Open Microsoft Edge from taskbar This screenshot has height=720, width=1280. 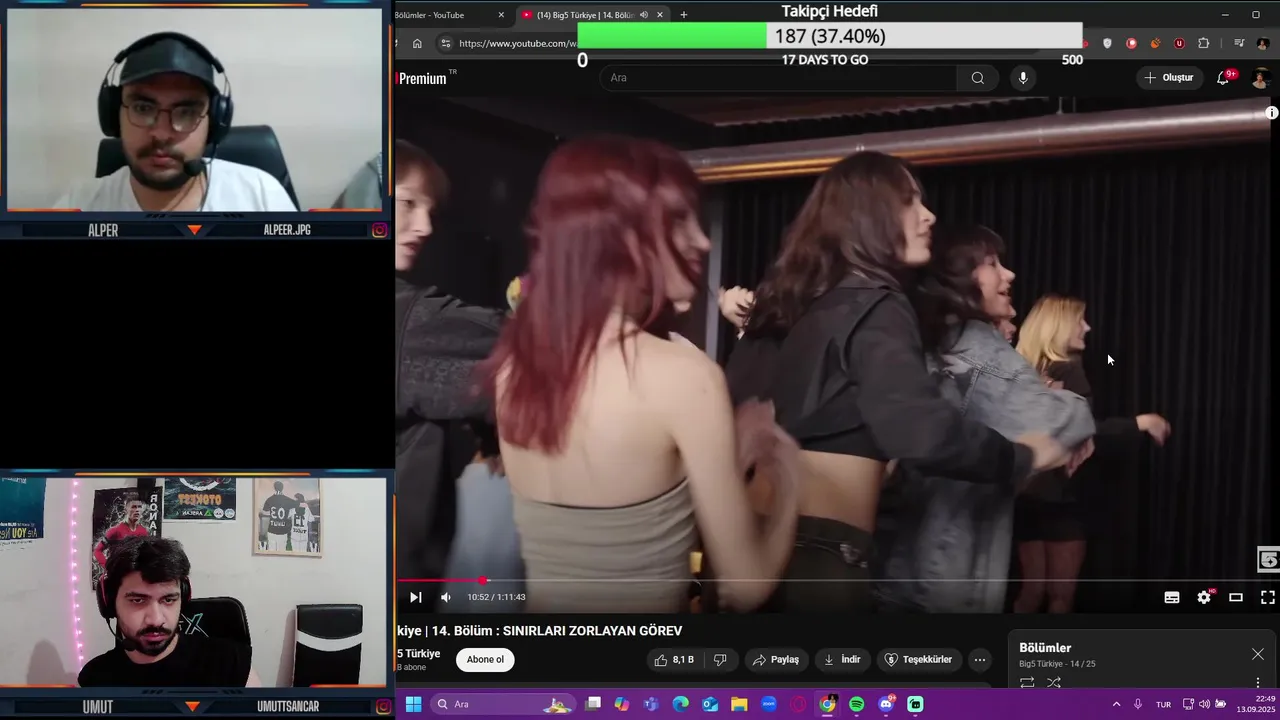coord(681,704)
